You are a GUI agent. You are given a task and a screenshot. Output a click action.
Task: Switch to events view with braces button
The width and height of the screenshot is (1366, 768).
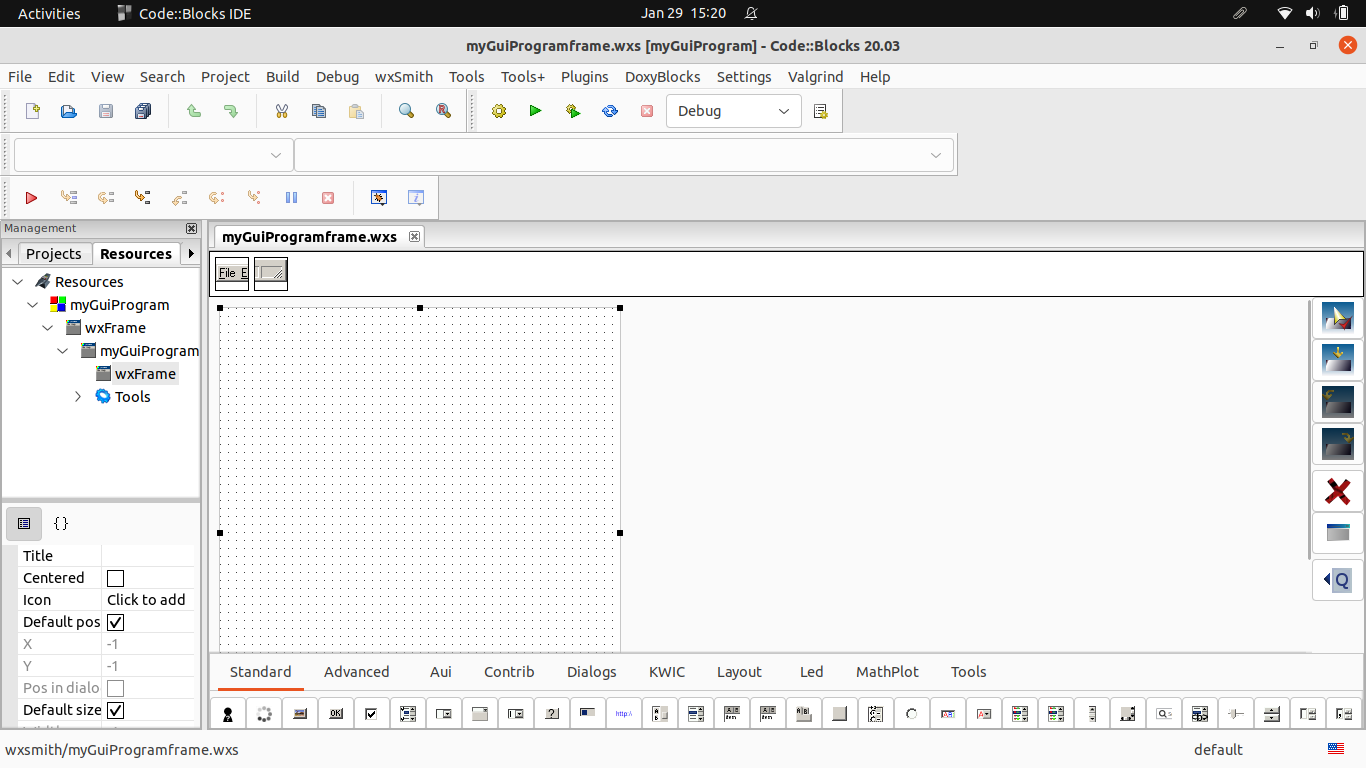(61, 523)
